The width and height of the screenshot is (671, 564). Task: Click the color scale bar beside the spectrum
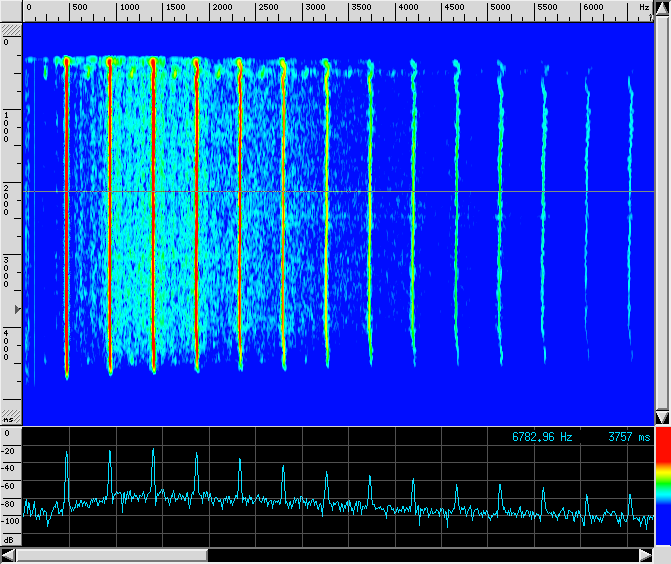click(x=662, y=492)
